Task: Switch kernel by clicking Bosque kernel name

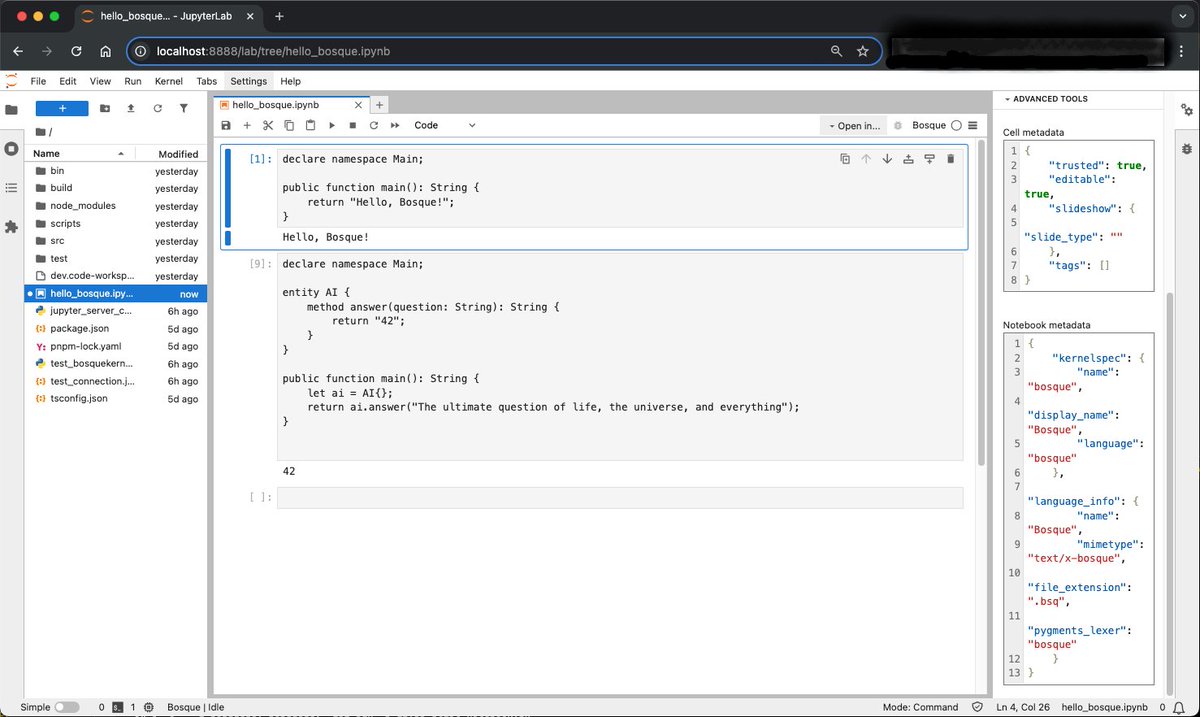Action: pyautogui.click(x=929, y=125)
